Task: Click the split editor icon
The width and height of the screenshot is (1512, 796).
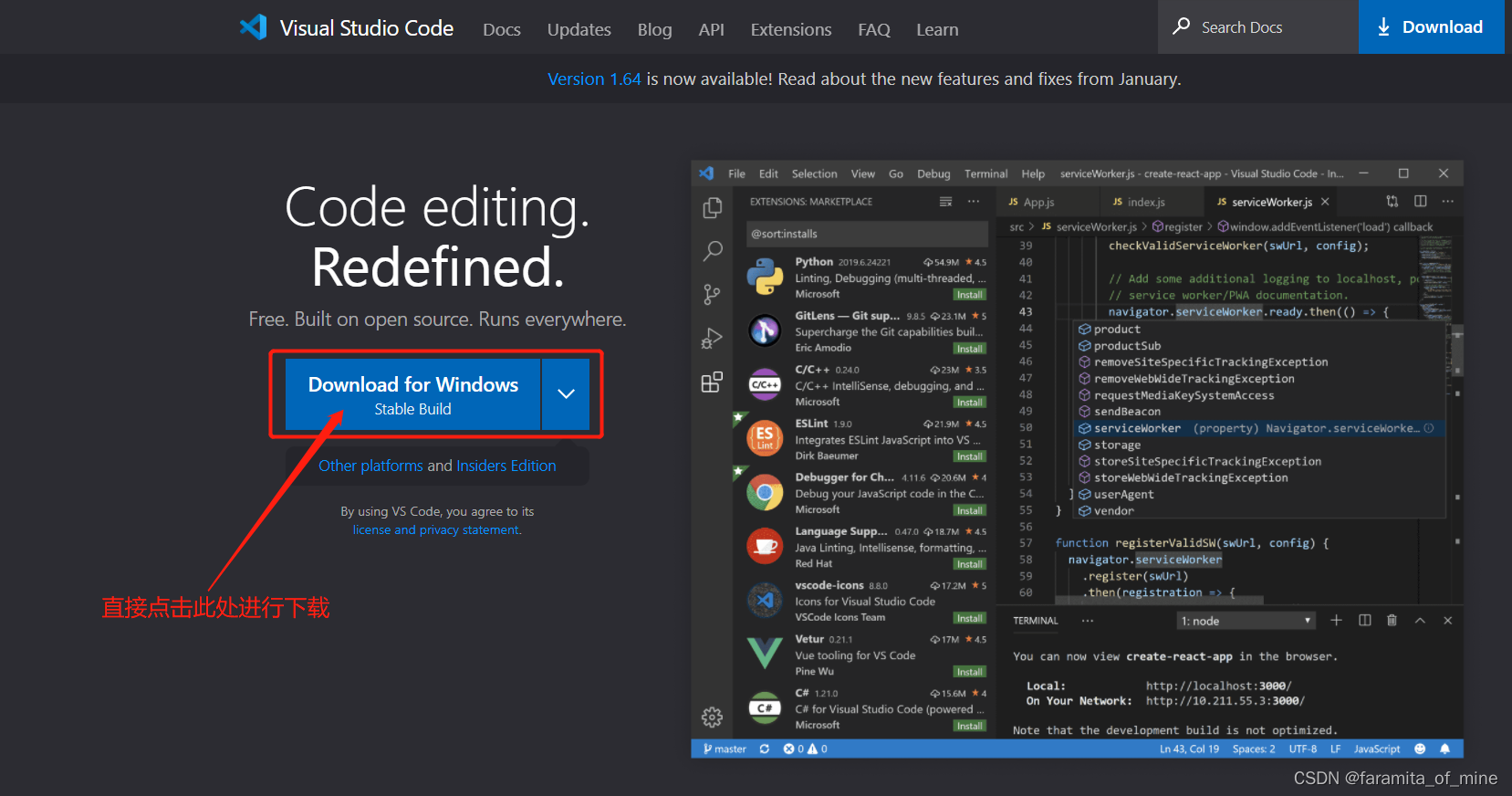Action: click(1420, 201)
